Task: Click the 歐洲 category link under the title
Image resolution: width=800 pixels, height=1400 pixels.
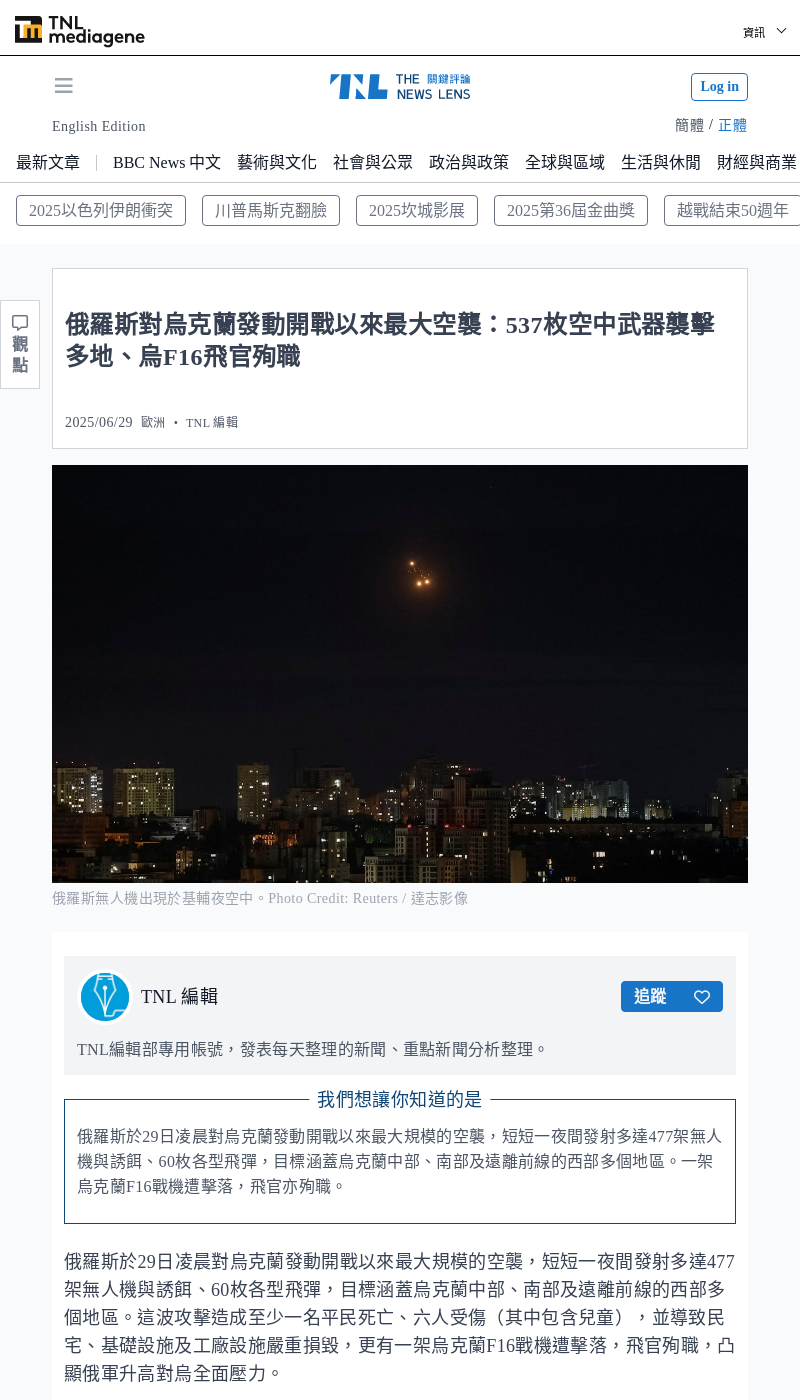Action: pyautogui.click(x=153, y=422)
